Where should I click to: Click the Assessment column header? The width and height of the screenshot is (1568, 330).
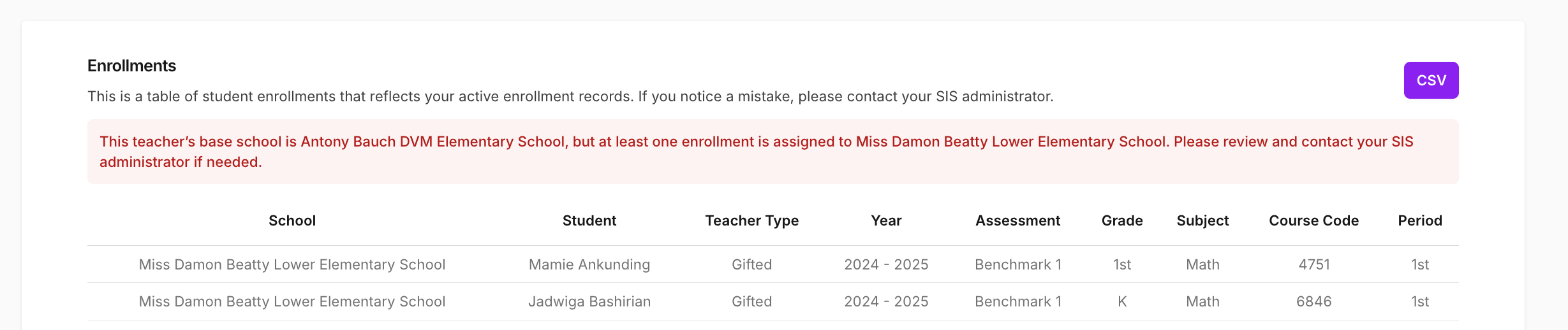tap(1017, 220)
